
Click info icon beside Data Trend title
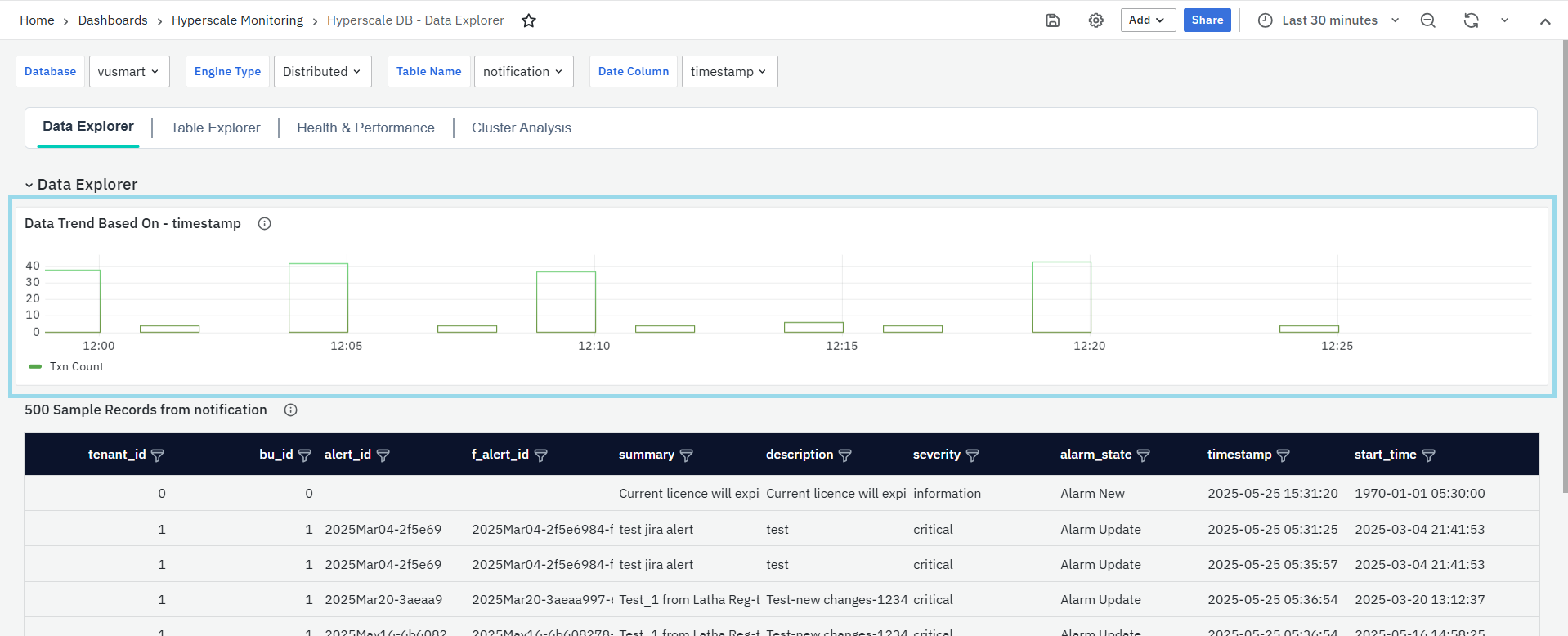(265, 224)
